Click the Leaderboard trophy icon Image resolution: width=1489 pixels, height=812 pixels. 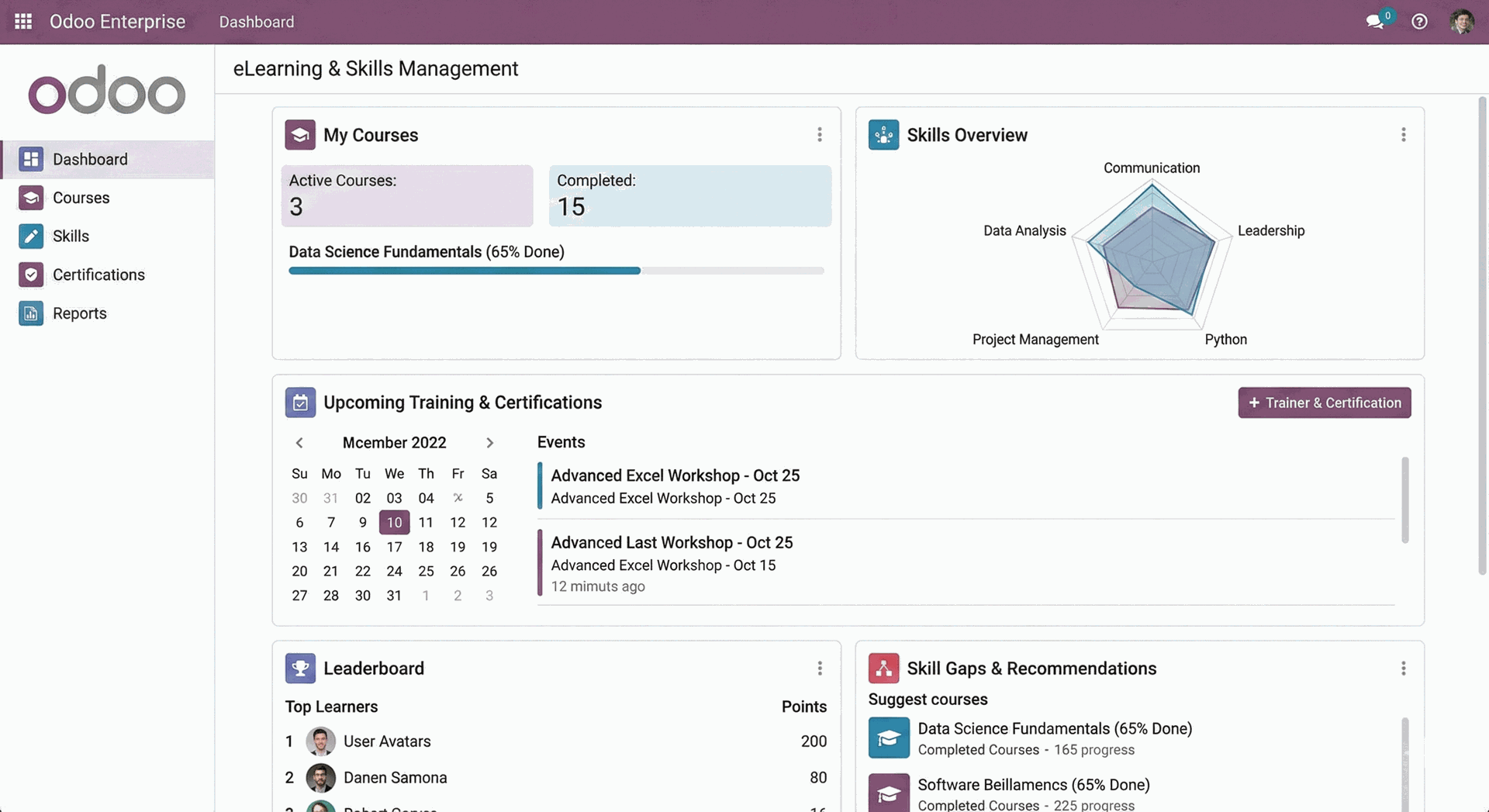click(300, 668)
